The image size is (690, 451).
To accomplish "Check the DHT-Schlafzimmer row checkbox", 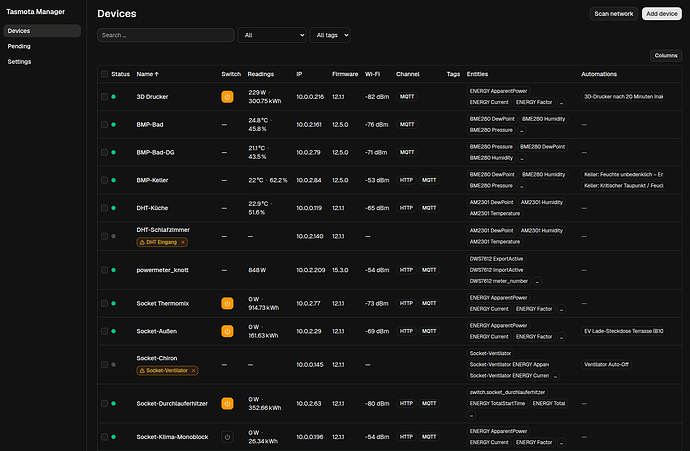I will (104, 237).
